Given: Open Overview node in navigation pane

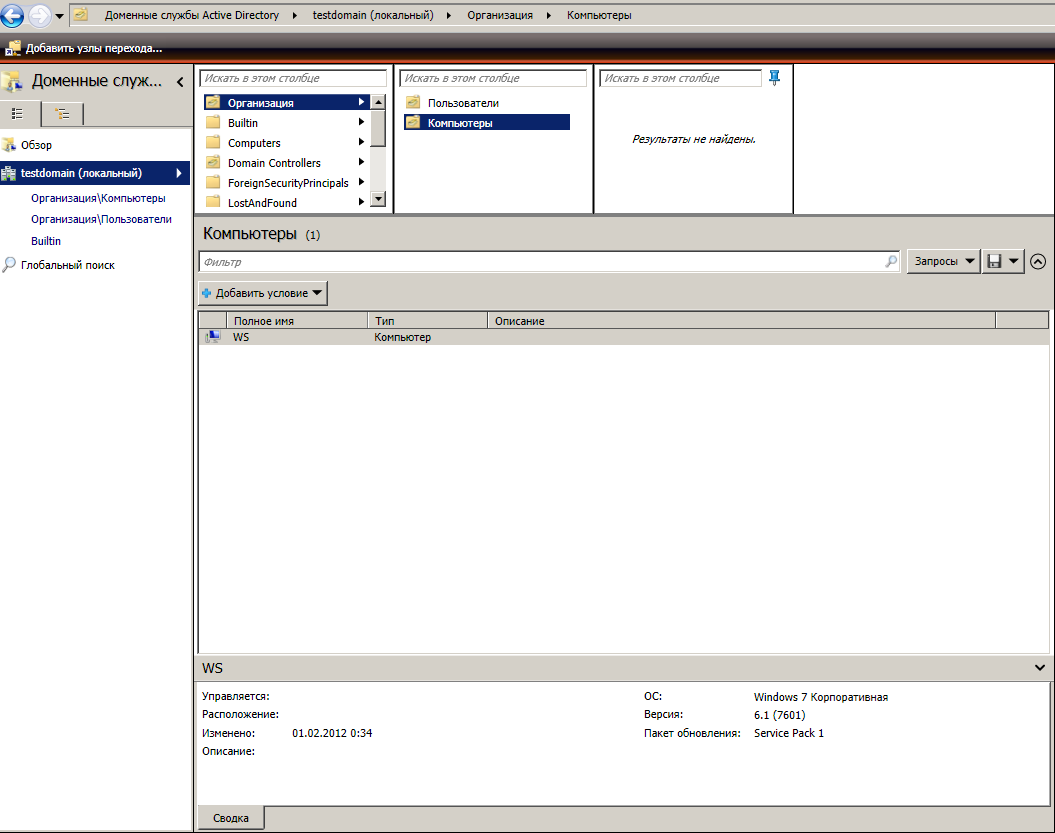Looking at the screenshot, I should pyautogui.click(x=36, y=145).
